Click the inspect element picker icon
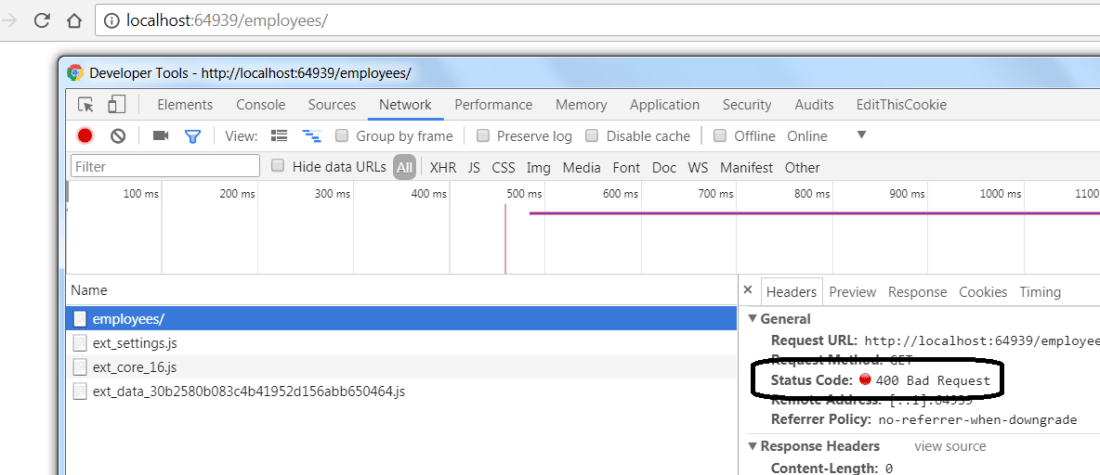Viewport: 1100px width, 475px height. 86,105
